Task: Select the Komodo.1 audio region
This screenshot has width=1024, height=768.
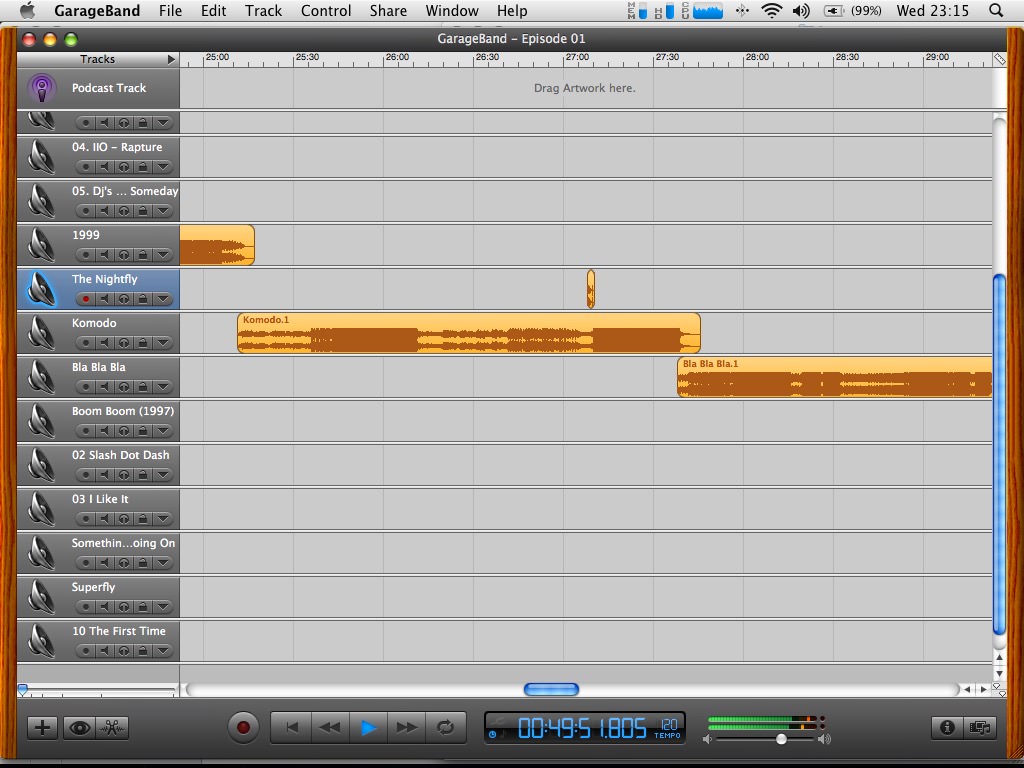Action: click(469, 333)
